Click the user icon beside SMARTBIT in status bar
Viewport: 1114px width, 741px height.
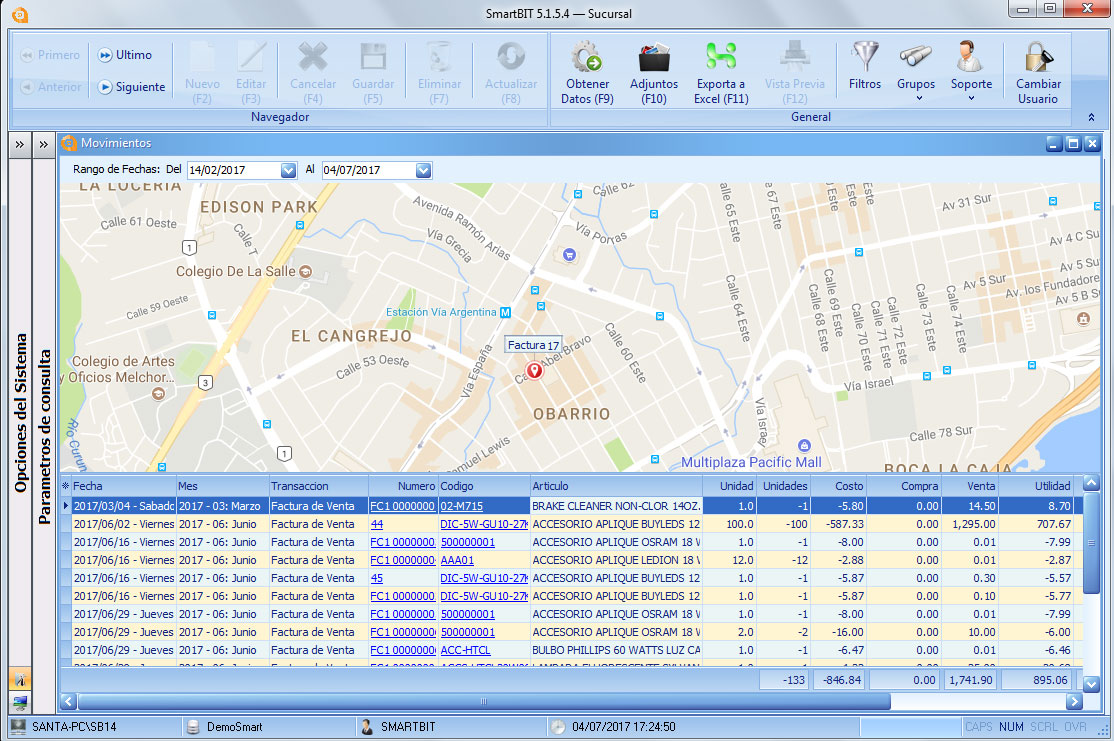367,727
